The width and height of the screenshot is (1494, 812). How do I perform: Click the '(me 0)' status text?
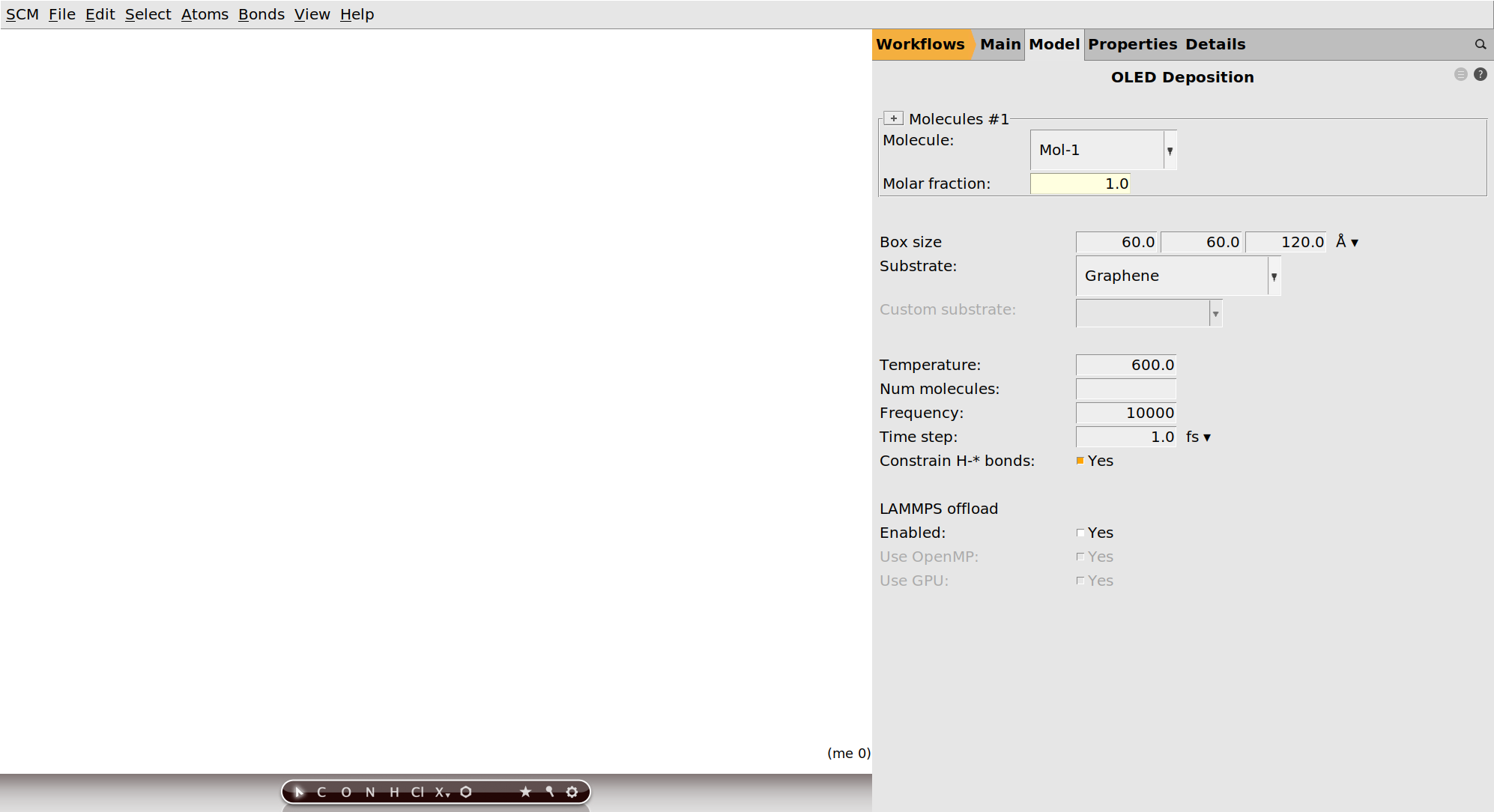tap(848, 754)
